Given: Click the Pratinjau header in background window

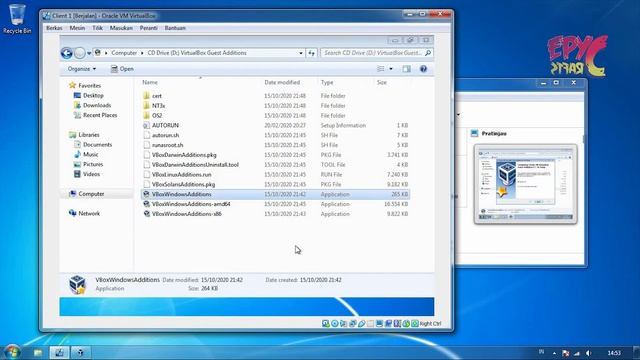Looking at the screenshot, I should coord(494,133).
